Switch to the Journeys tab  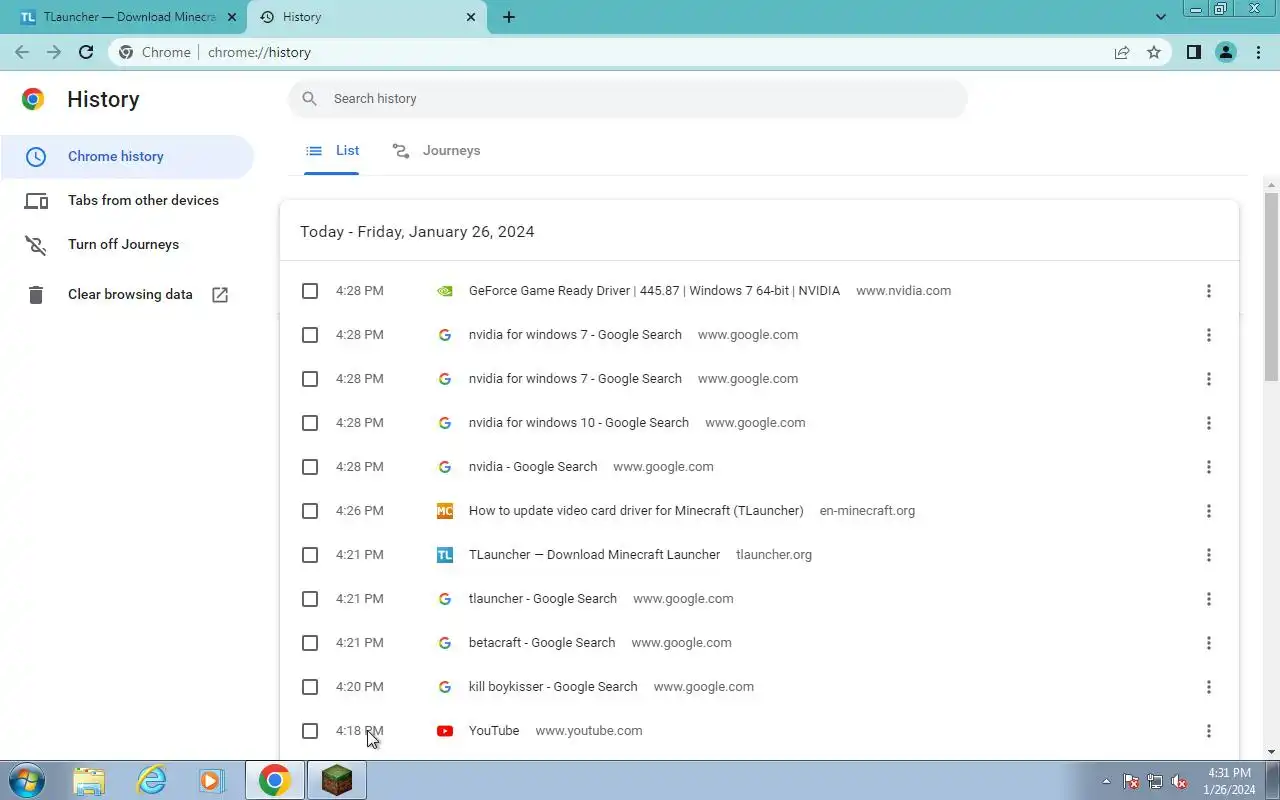436,151
